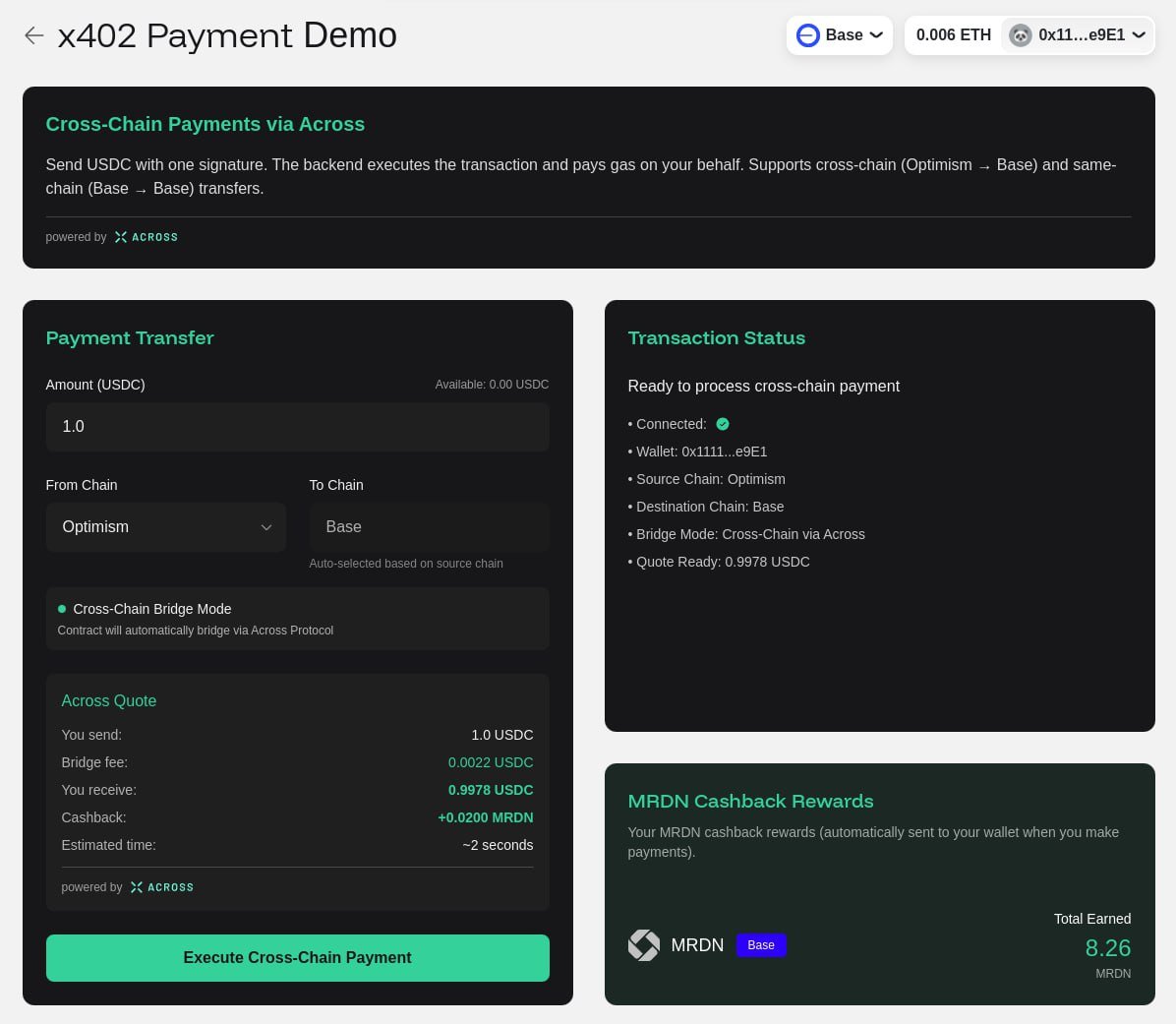Click the You send 1.0 USDC value

(501, 735)
